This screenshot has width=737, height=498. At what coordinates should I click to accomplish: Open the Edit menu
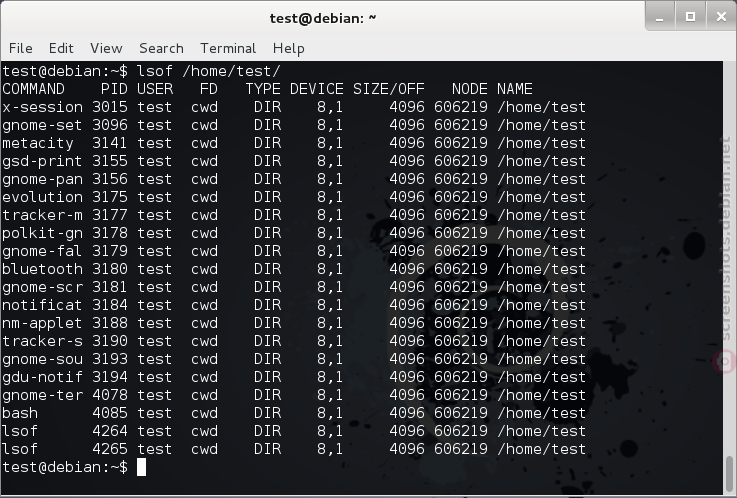(x=61, y=48)
